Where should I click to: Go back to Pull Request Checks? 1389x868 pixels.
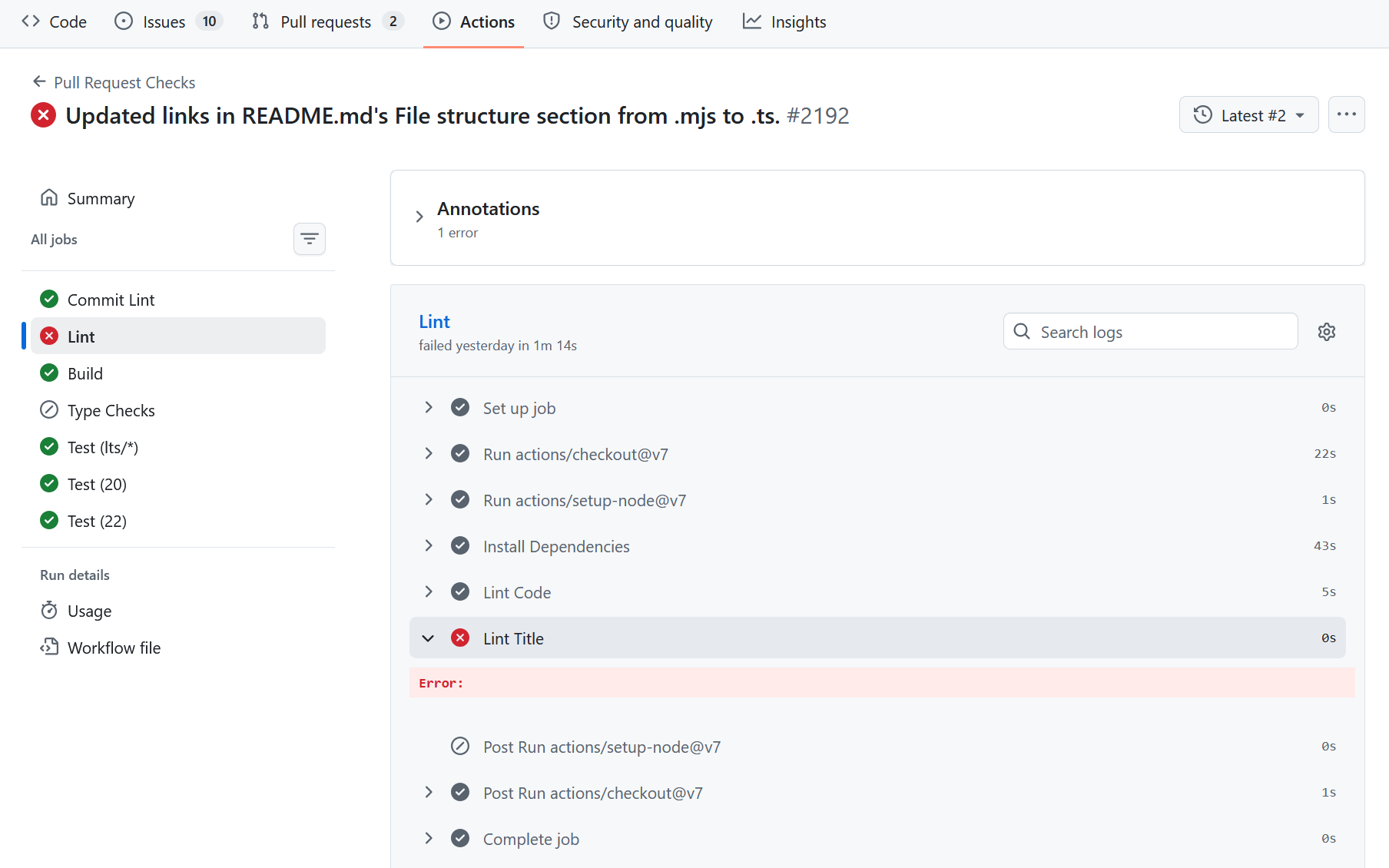[x=124, y=82]
